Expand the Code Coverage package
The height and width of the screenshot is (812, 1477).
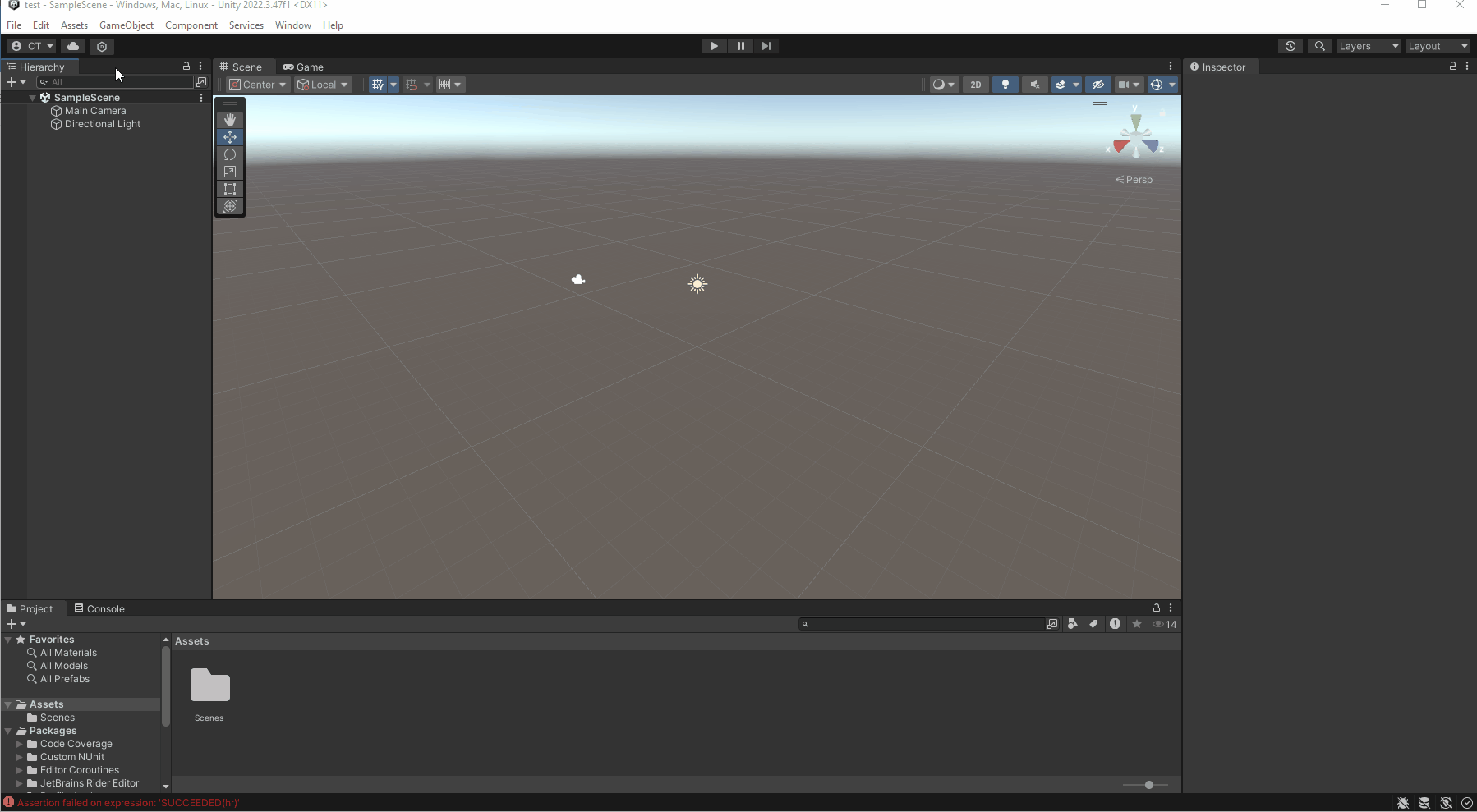click(20, 744)
